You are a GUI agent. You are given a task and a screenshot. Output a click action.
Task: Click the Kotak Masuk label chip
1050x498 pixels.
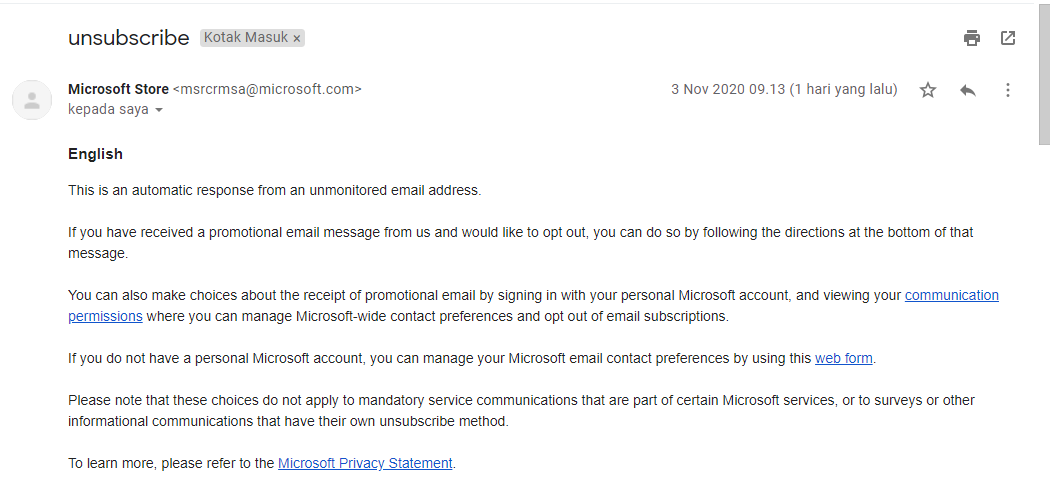click(x=245, y=38)
